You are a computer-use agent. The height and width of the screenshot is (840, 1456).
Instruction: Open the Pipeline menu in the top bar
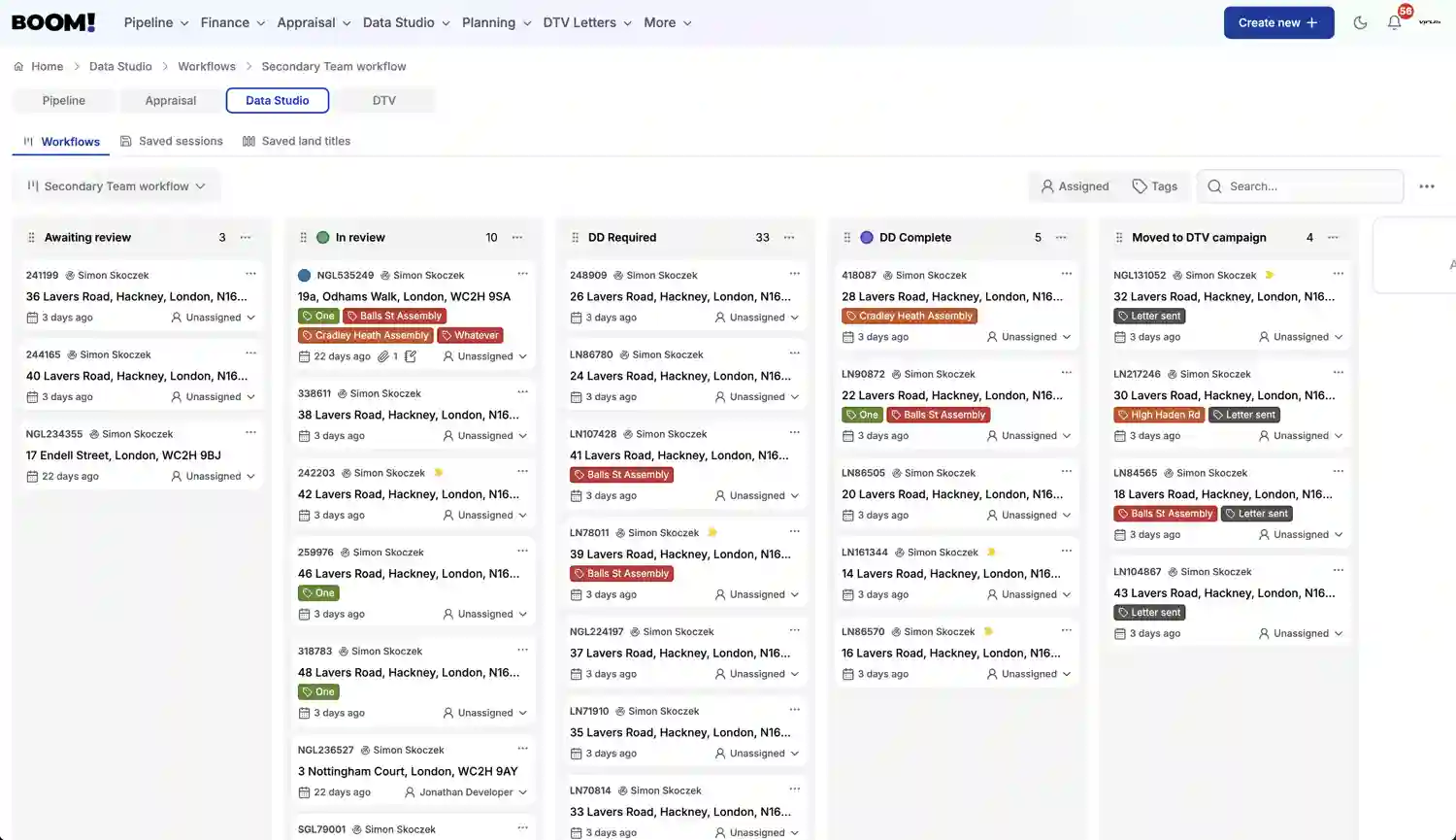pyautogui.click(x=156, y=22)
